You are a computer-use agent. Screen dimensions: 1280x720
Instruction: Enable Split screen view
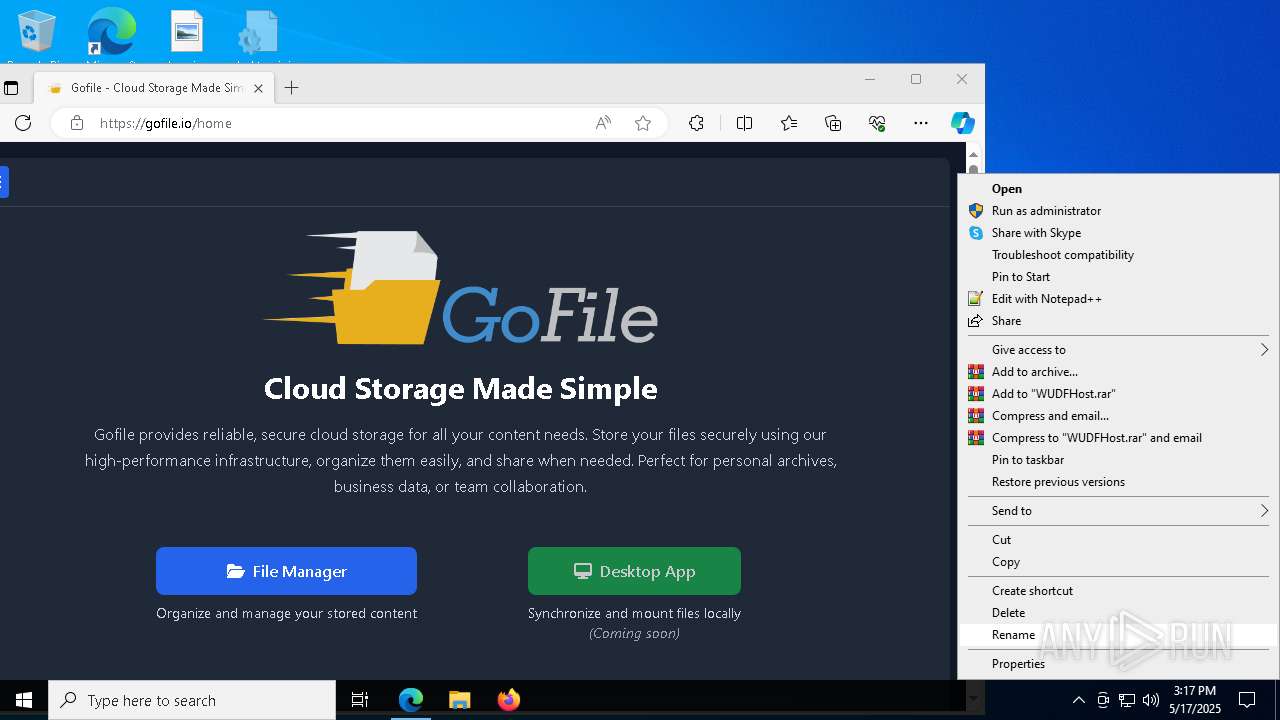pos(744,123)
